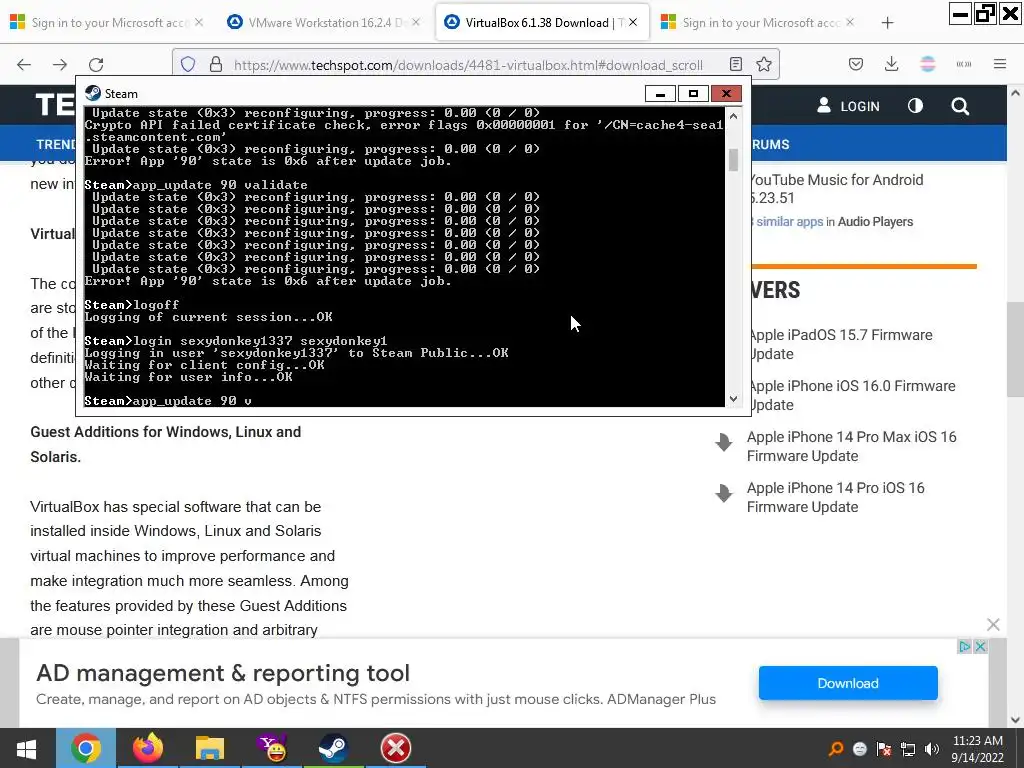Click the striped extension icon in toolbar
This screenshot has width=1024, height=768.
click(927, 64)
